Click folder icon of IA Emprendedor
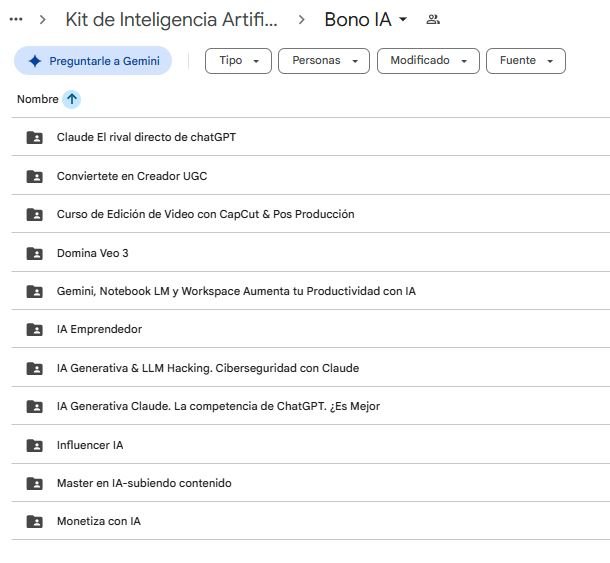610x563 pixels. click(x=35, y=329)
